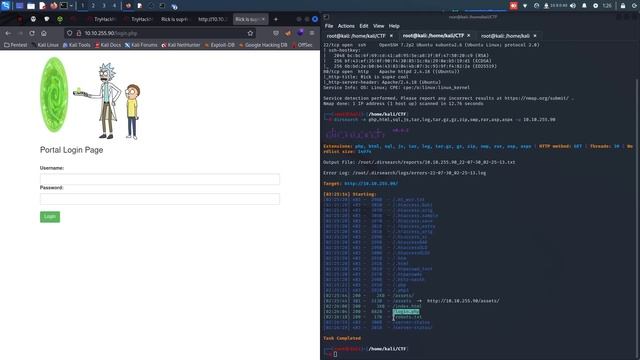Viewport: 640px width, 360px height.
Task: Click the green Login button
Action: 50,217
